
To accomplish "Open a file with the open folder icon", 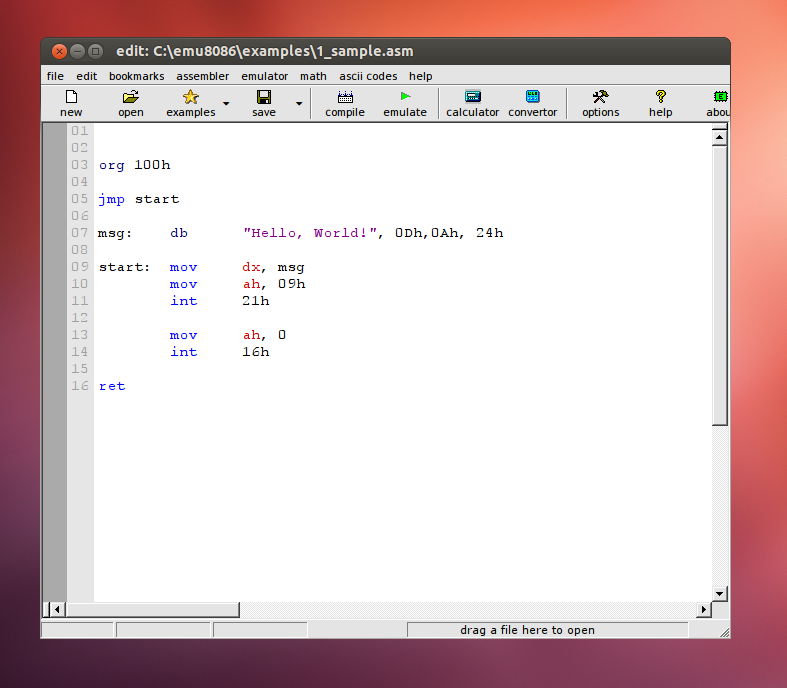I will 130,96.
